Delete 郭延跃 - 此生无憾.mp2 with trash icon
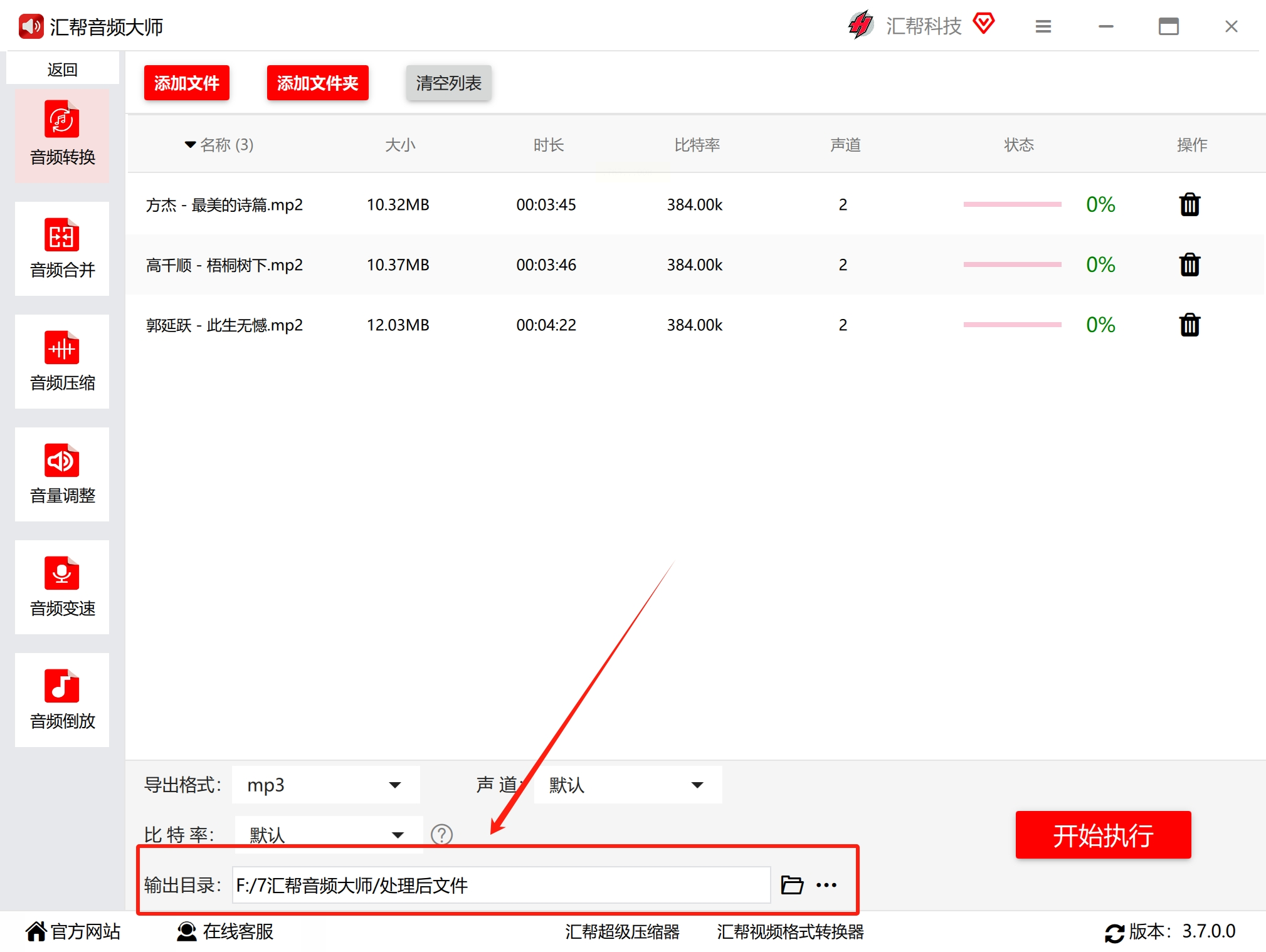Image resolution: width=1266 pixels, height=952 pixels. (x=1189, y=325)
